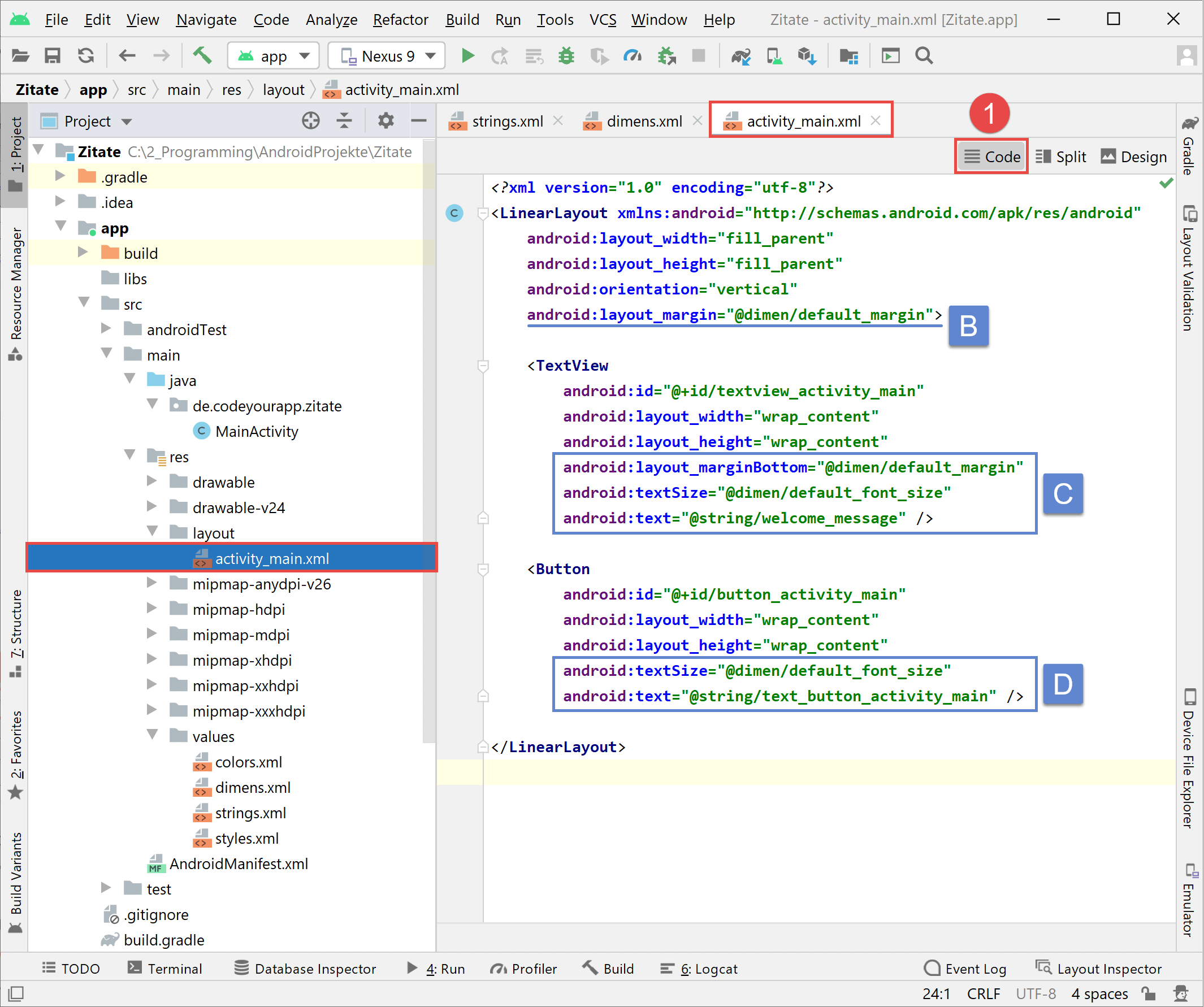Open the Terminal tool window

point(165,969)
